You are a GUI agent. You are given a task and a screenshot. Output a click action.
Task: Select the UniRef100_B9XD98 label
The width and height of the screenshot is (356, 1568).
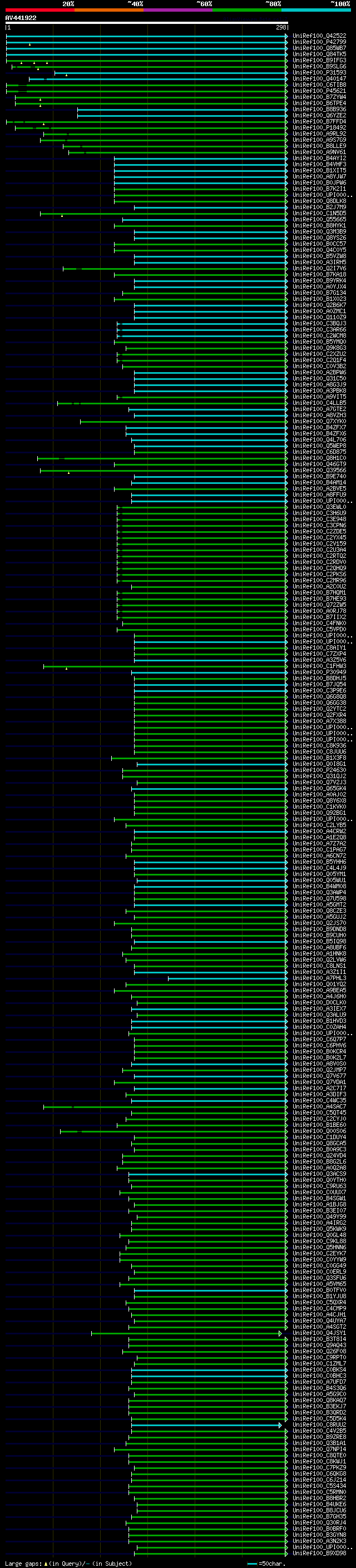point(319,1554)
